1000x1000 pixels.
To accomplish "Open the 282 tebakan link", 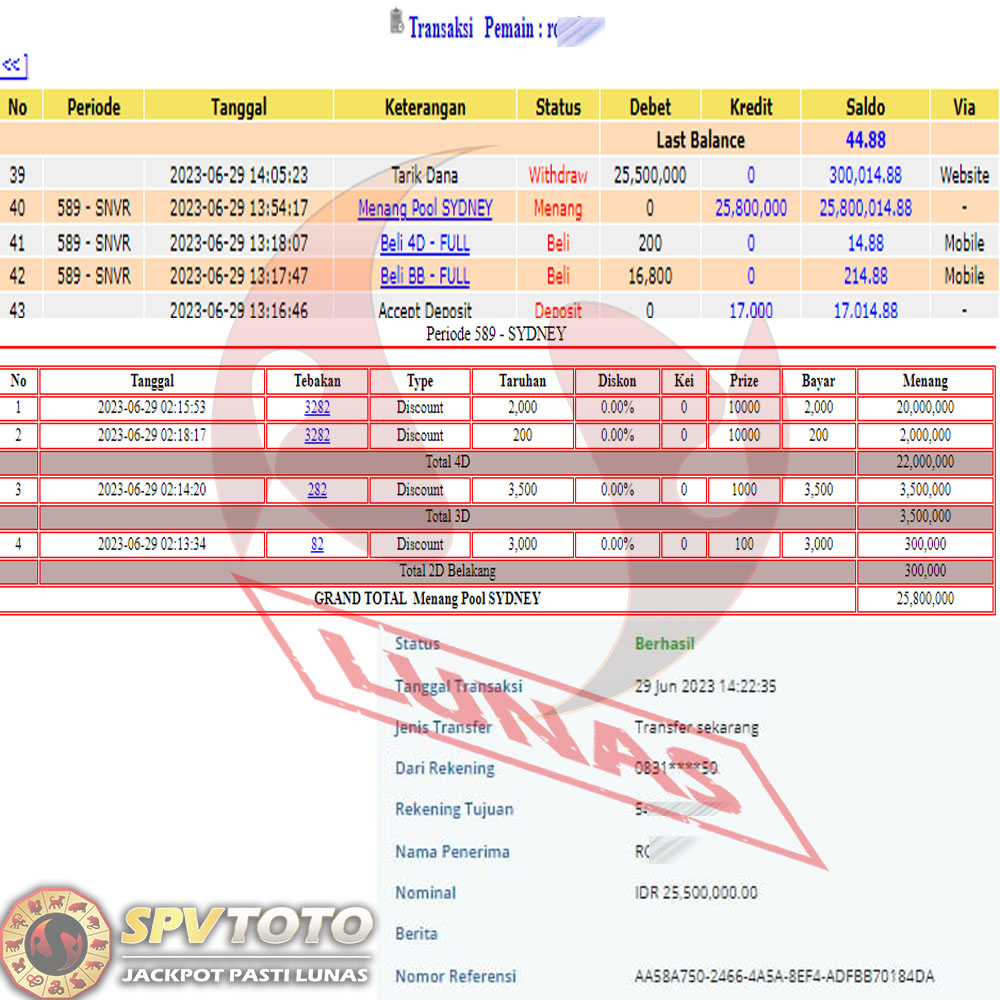I will [x=317, y=490].
